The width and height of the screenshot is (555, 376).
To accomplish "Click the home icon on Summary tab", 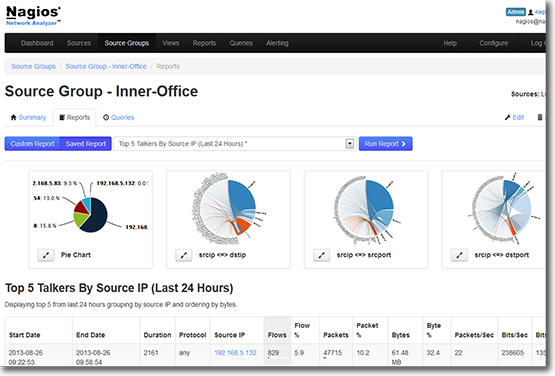I will point(13,117).
